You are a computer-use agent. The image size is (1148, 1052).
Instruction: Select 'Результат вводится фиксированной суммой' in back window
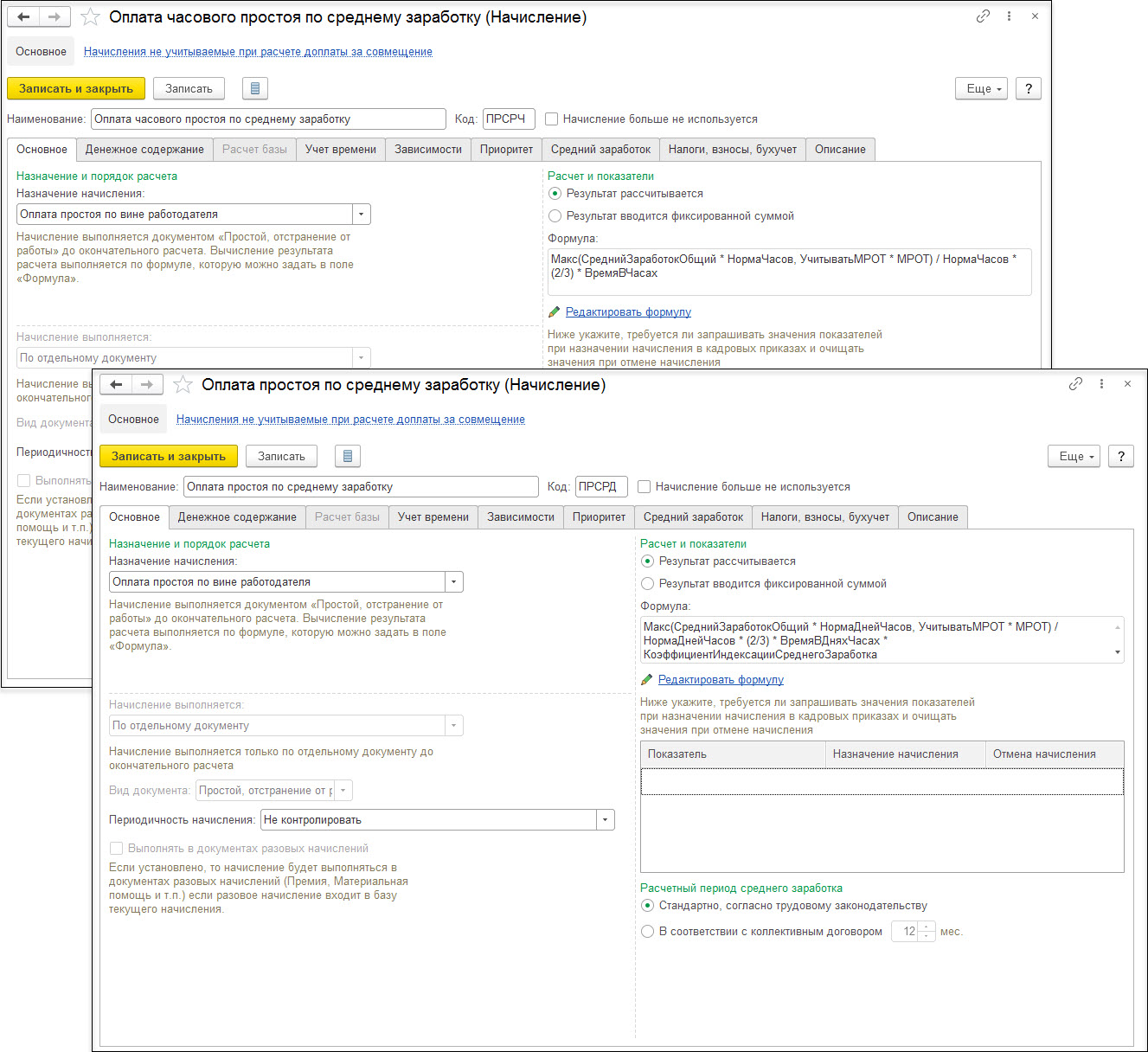[555, 216]
